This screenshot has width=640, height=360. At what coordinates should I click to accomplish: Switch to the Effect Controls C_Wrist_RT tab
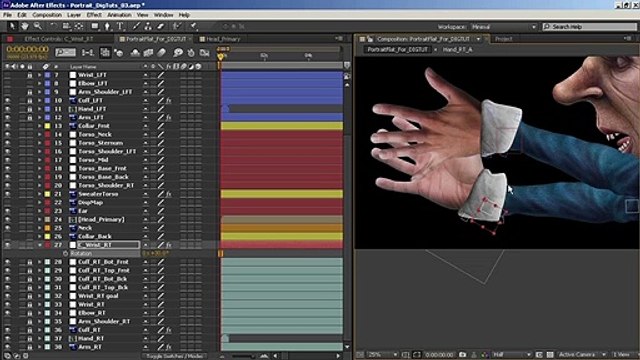click(x=58, y=39)
